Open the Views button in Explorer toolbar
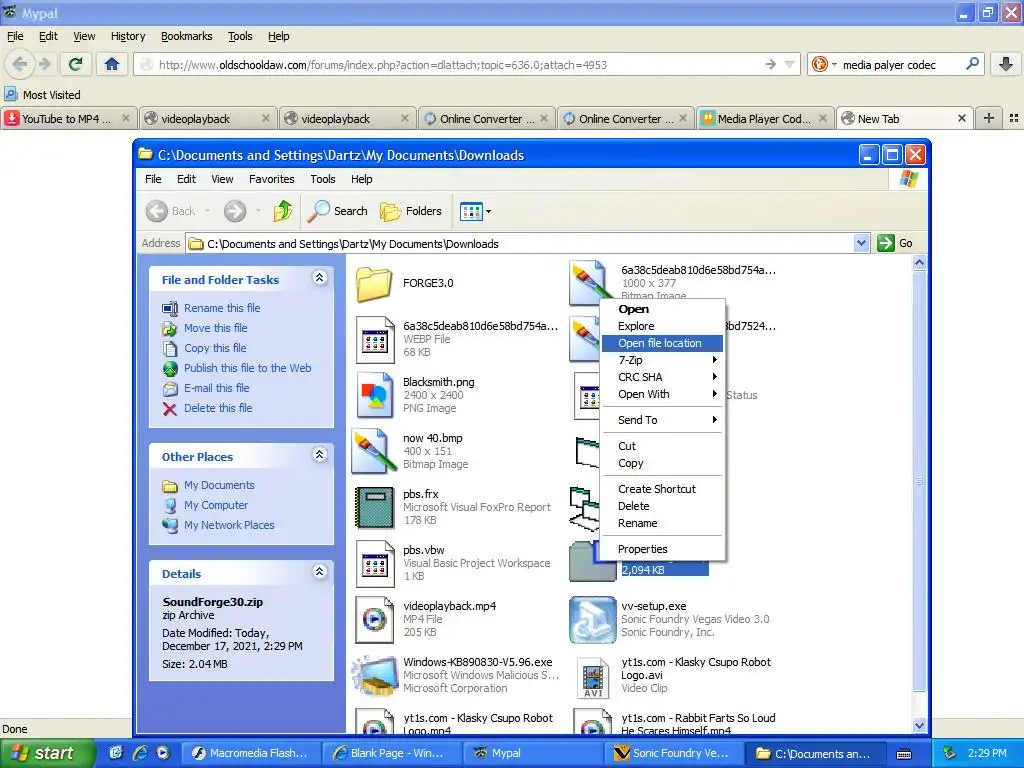The image size is (1024, 768). pos(475,211)
